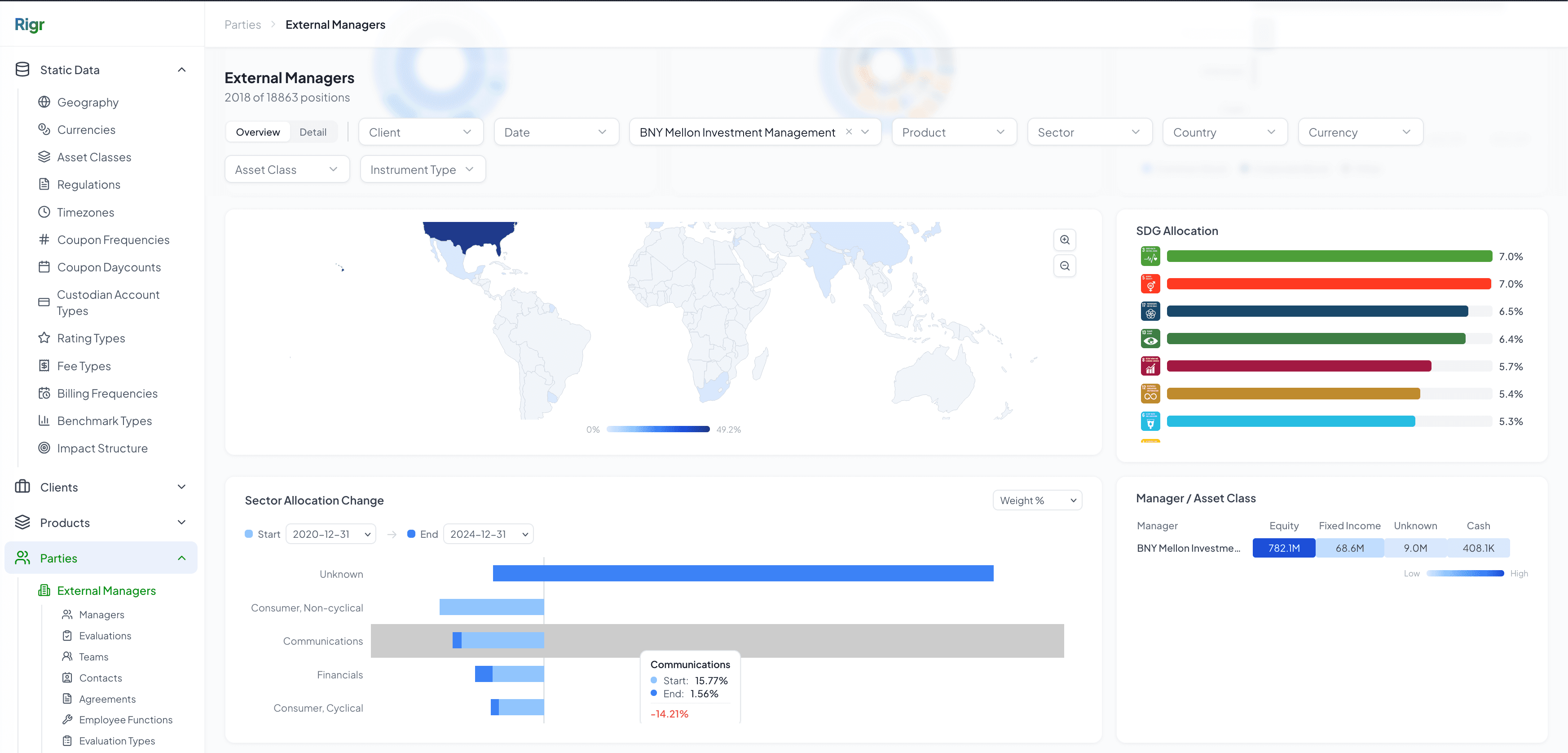This screenshot has width=1568, height=753.
Task: Open Regulations document icon
Action: coord(44,184)
